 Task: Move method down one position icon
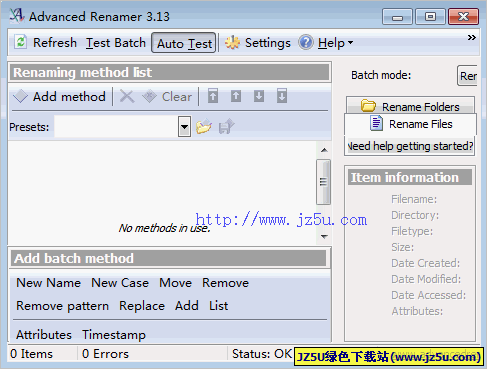pos(259,96)
